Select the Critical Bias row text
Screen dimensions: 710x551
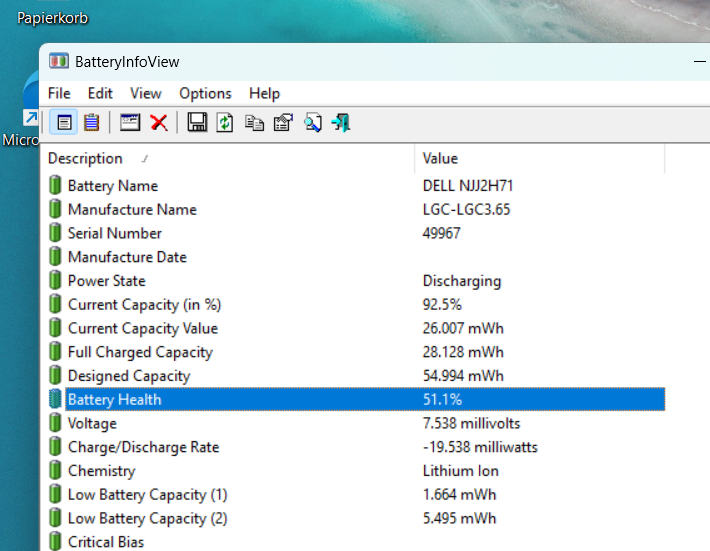pos(106,542)
